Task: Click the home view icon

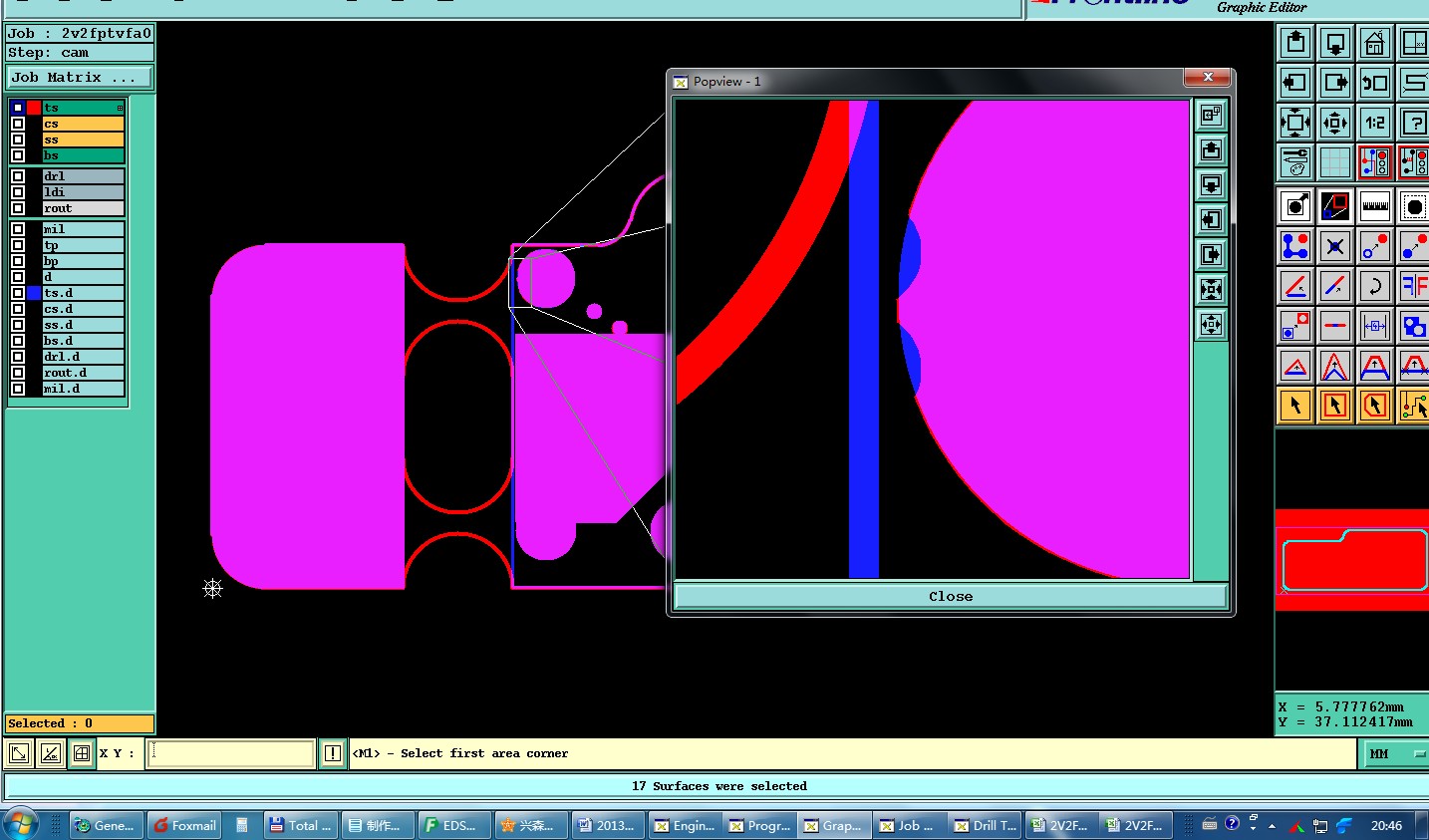Action: [1375, 43]
